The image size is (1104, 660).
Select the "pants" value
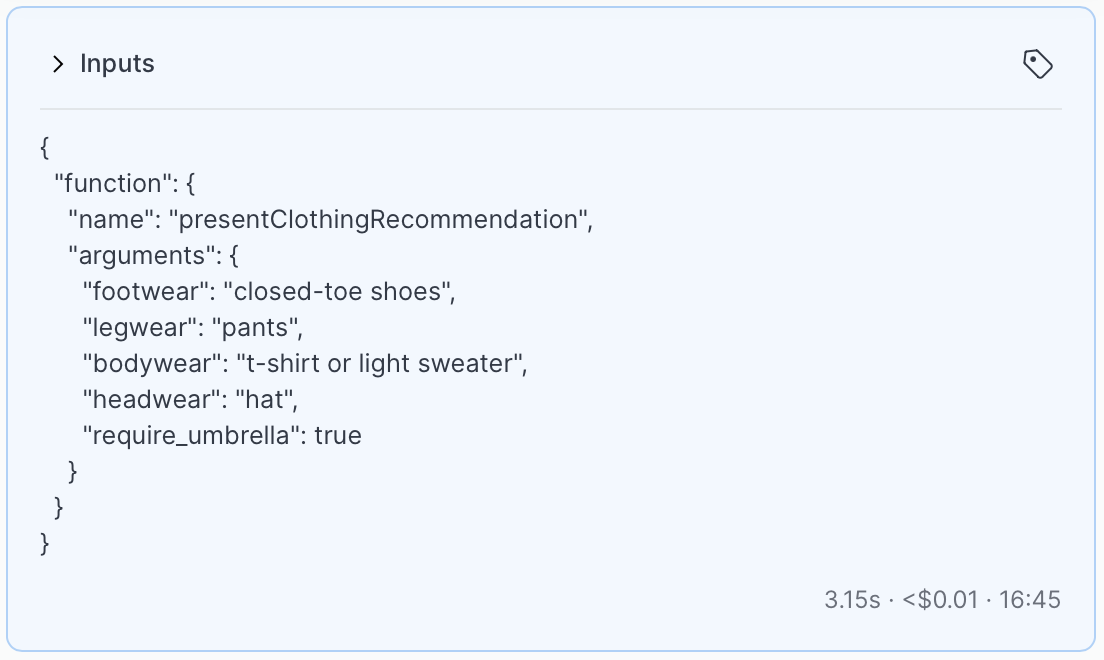click(x=257, y=327)
